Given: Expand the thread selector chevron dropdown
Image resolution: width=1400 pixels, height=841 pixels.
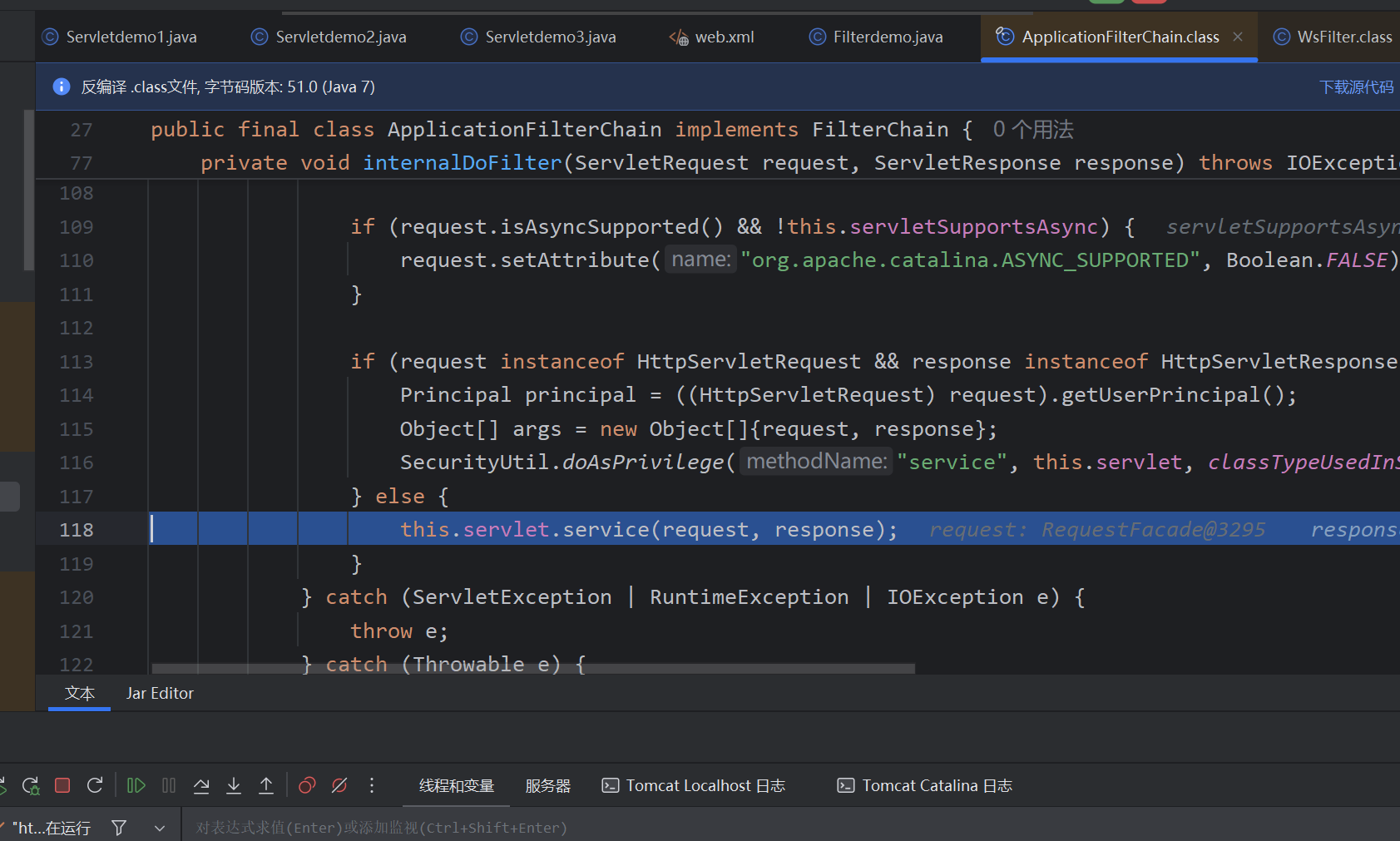Looking at the screenshot, I should [160, 828].
